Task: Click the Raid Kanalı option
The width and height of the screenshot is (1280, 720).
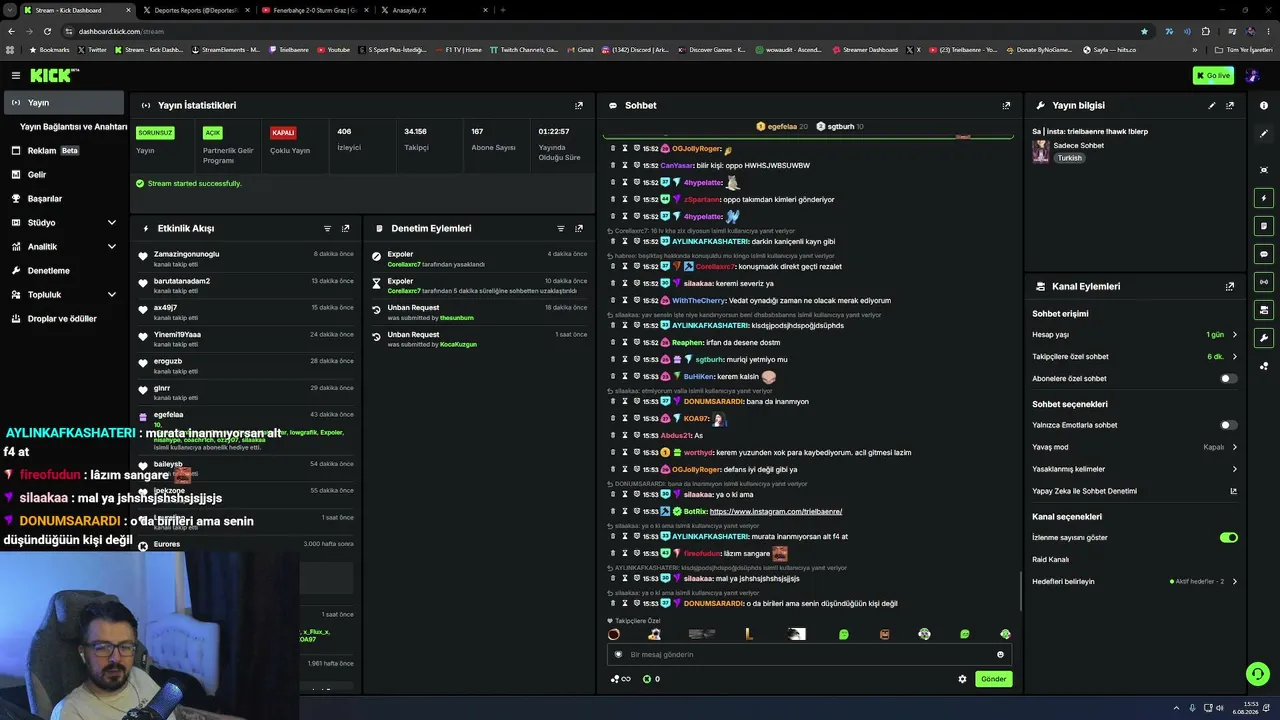Action: click(x=1050, y=560)
